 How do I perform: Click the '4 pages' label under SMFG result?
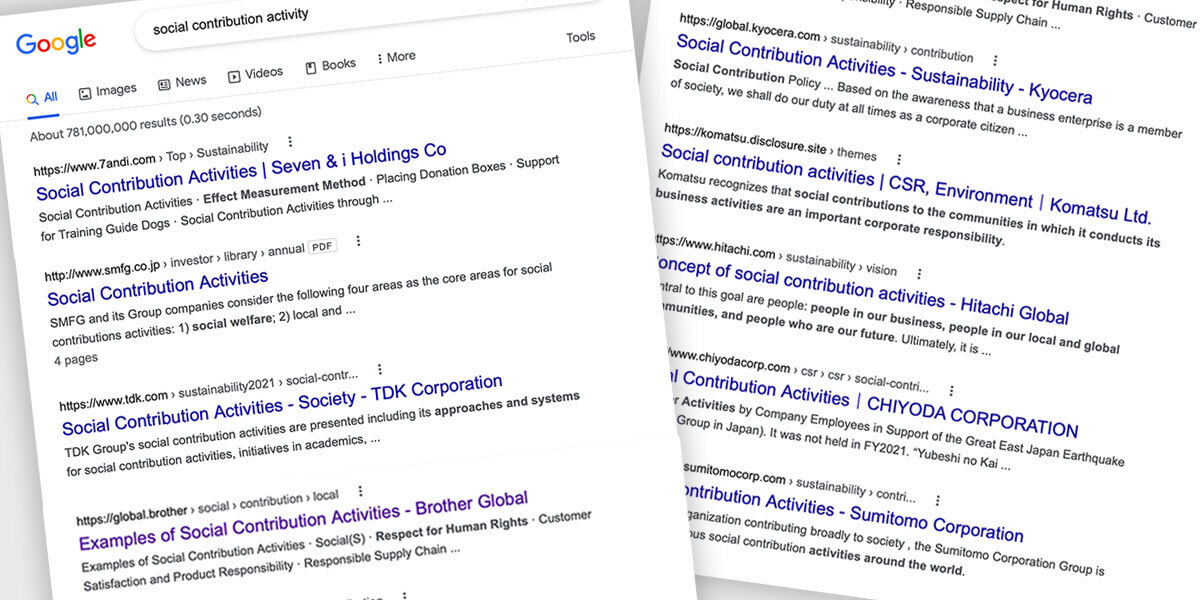76,358
